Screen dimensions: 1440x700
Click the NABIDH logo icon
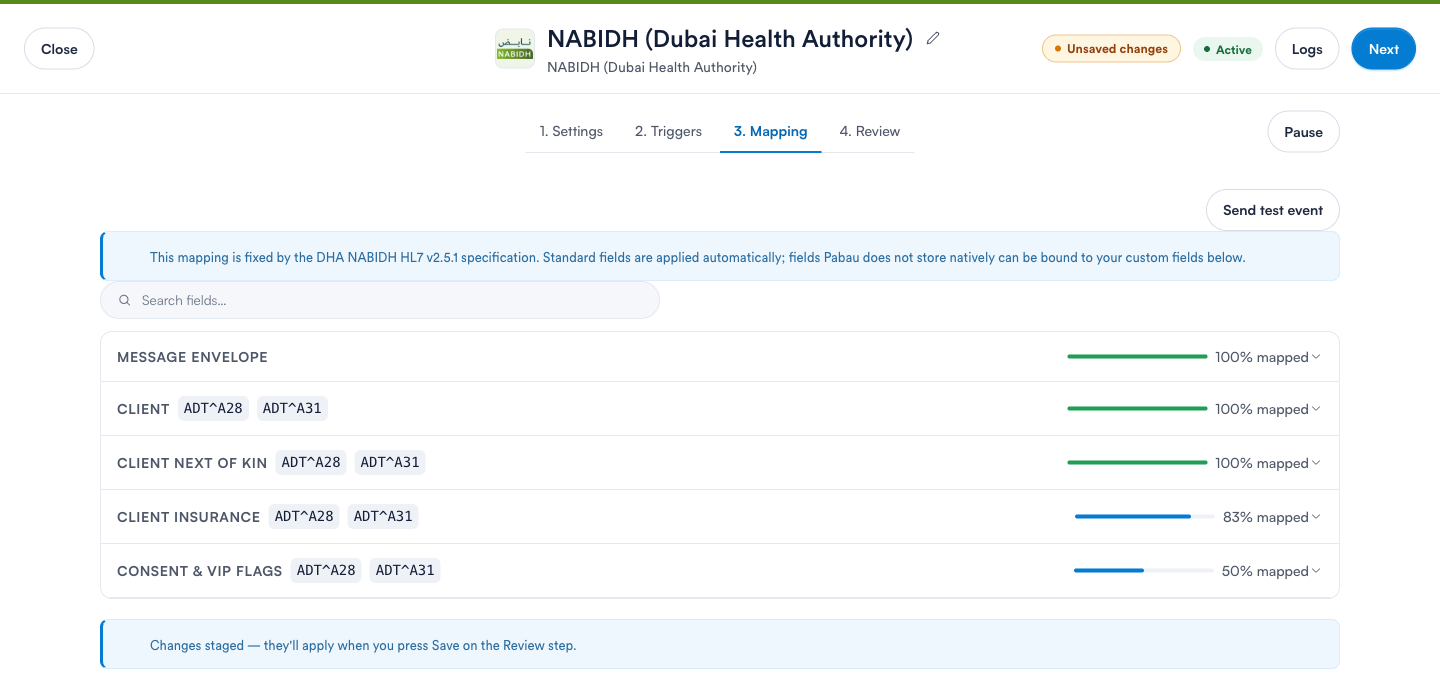pos(515,49)
